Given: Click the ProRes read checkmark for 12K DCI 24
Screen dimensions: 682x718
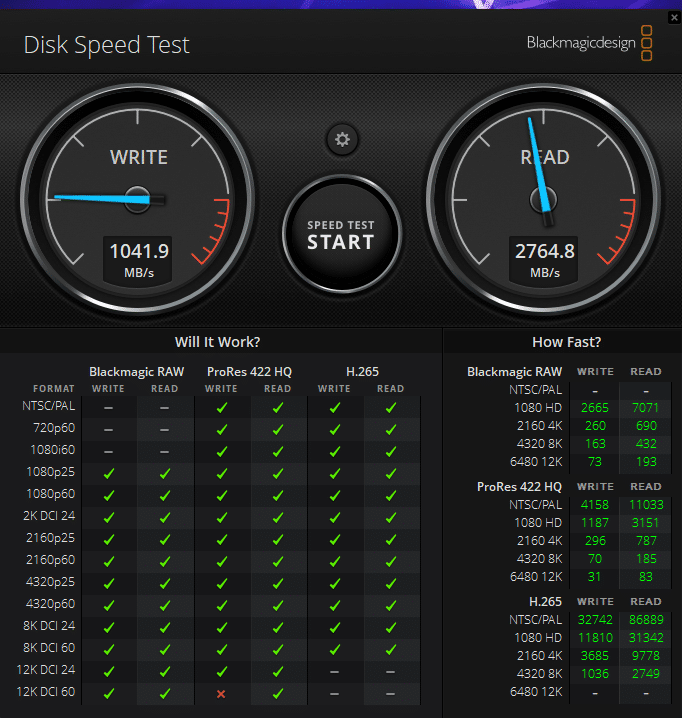Looking at the screenshot, I should point(278,671).
